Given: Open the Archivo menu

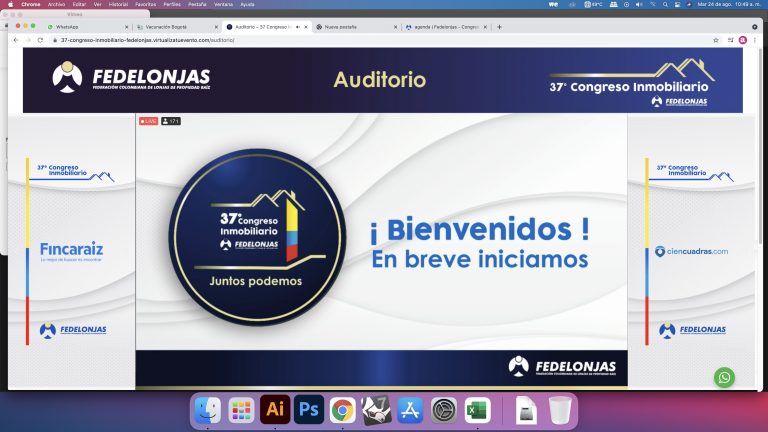Looking at the screenshot, I should coord(56,4).
